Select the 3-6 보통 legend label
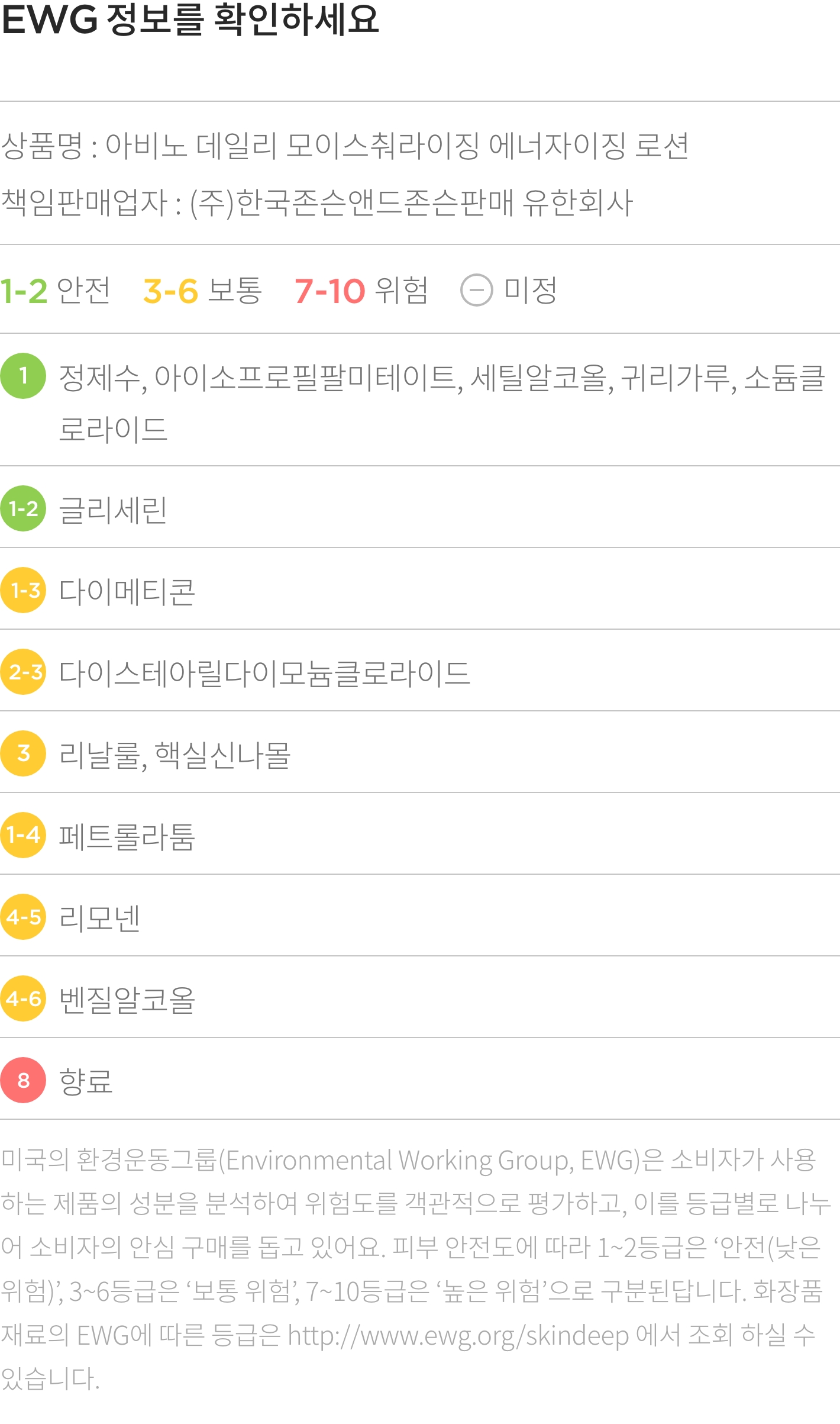The image size is (840, 1424). coord(202,290)
